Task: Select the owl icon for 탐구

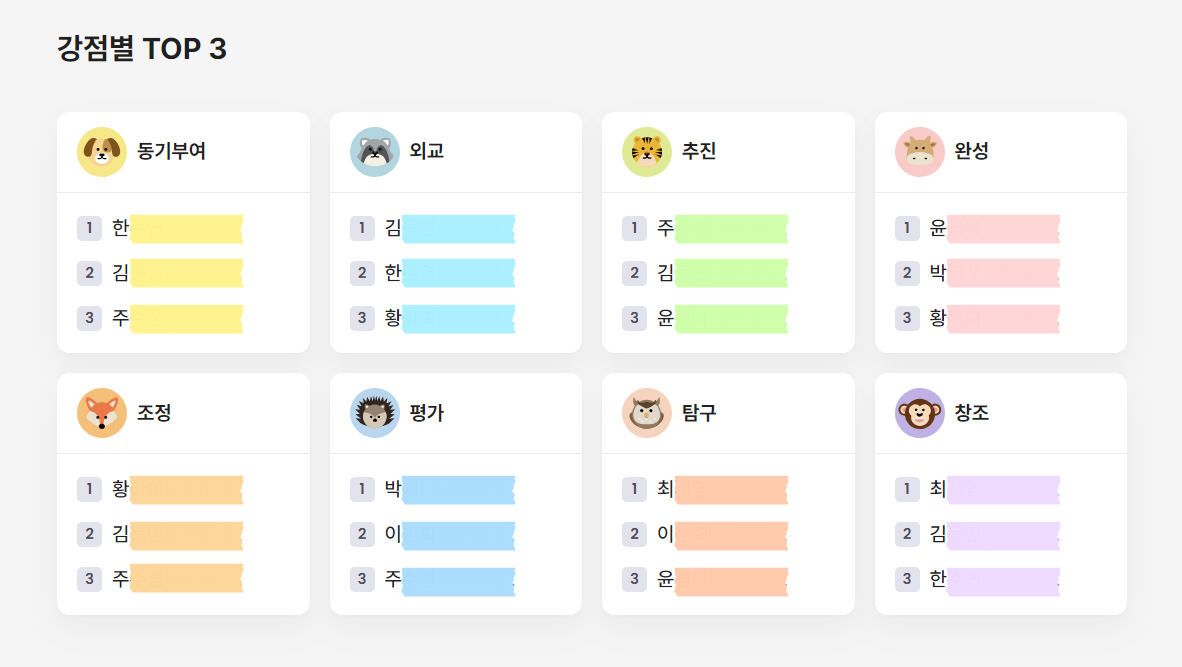Action: click(x=647, y=413)
